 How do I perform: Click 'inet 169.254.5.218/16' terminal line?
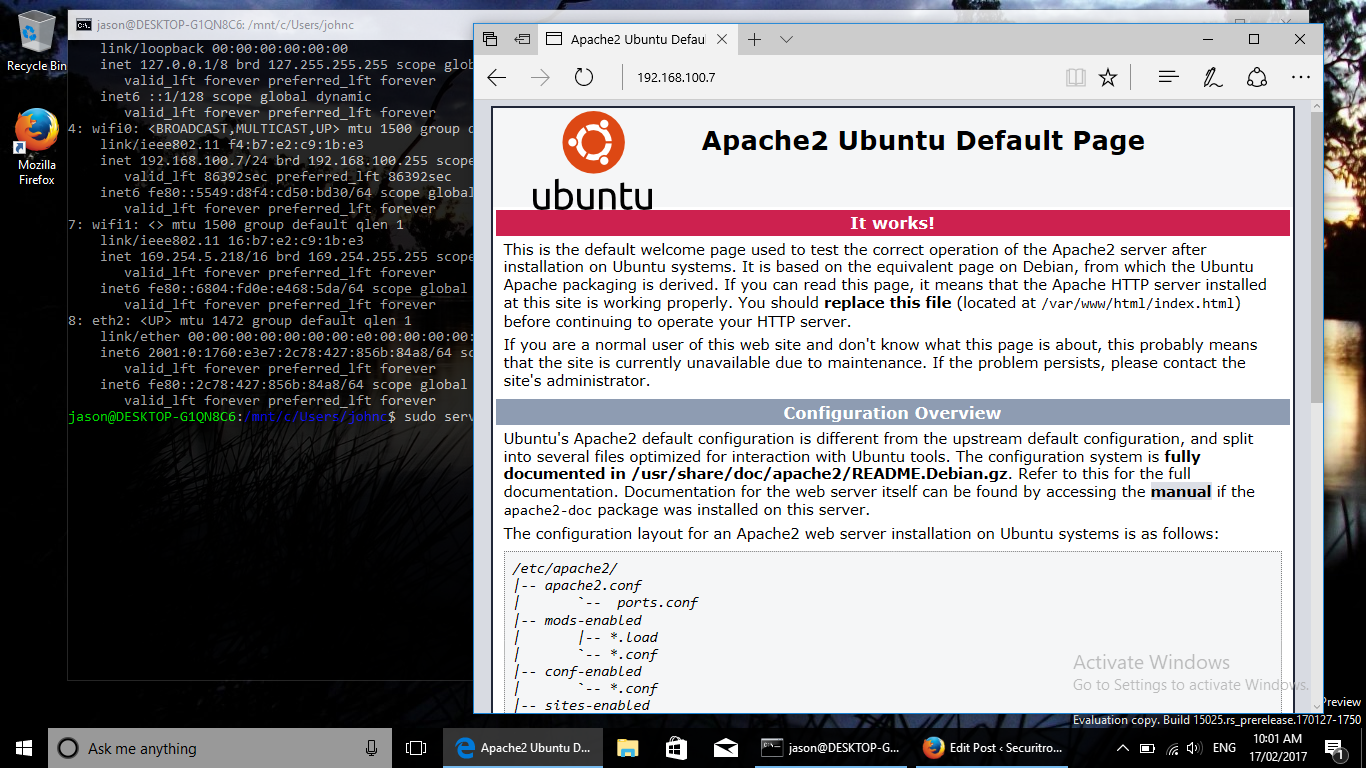click(287, 256)
